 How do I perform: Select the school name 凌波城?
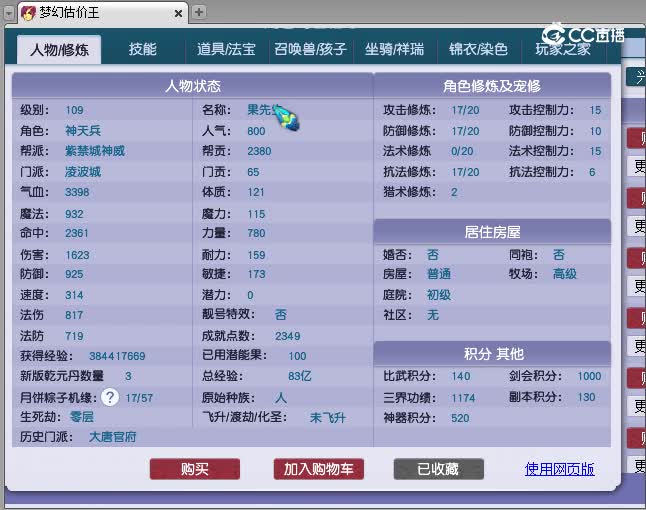pos(83,171)
